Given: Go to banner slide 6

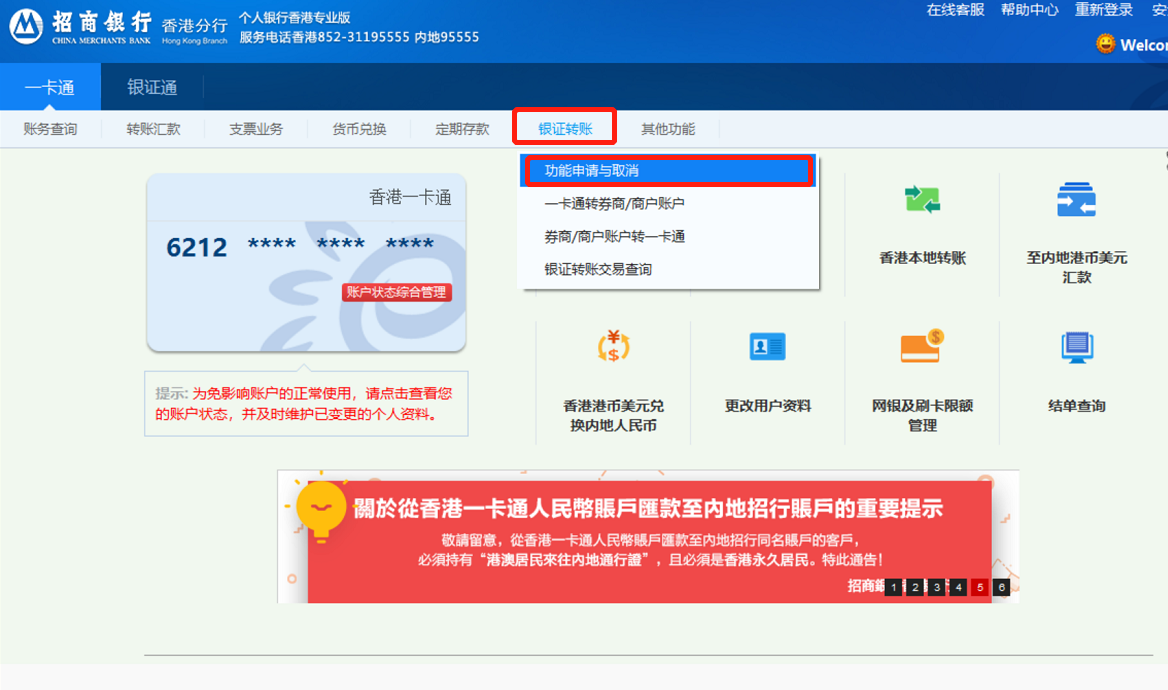Looking at the screenshot, I should [1001, 587].
